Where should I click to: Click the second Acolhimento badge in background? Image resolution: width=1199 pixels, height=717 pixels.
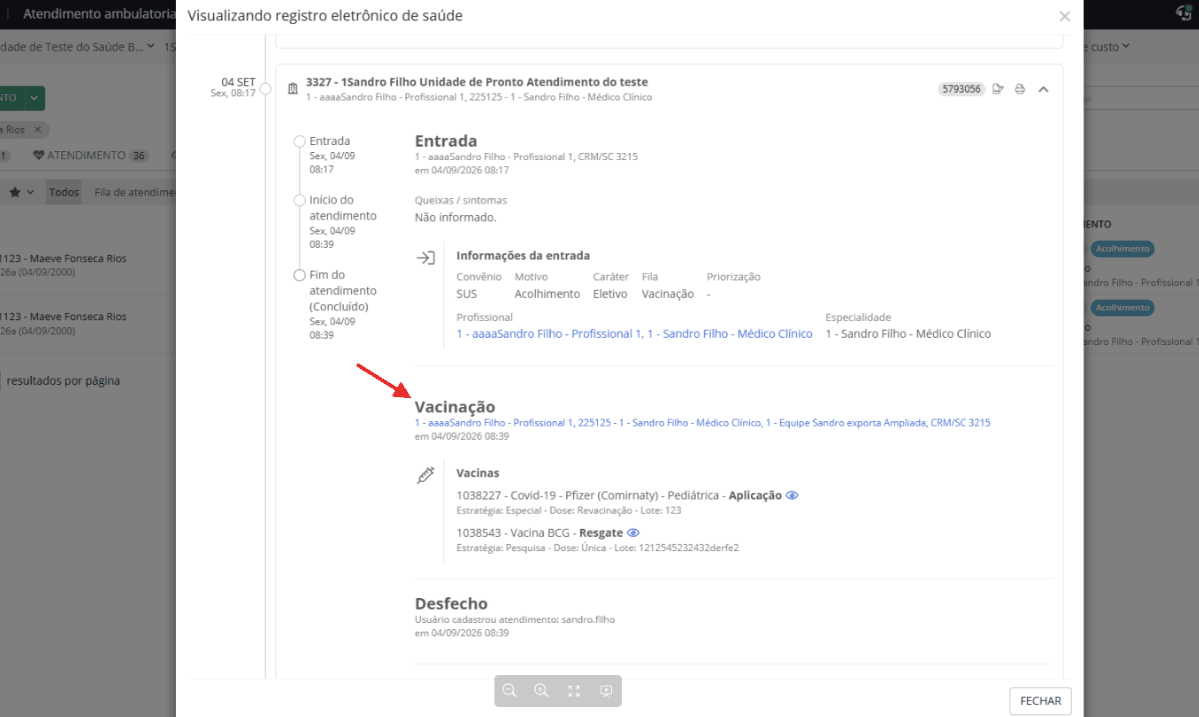point(1122,307)
